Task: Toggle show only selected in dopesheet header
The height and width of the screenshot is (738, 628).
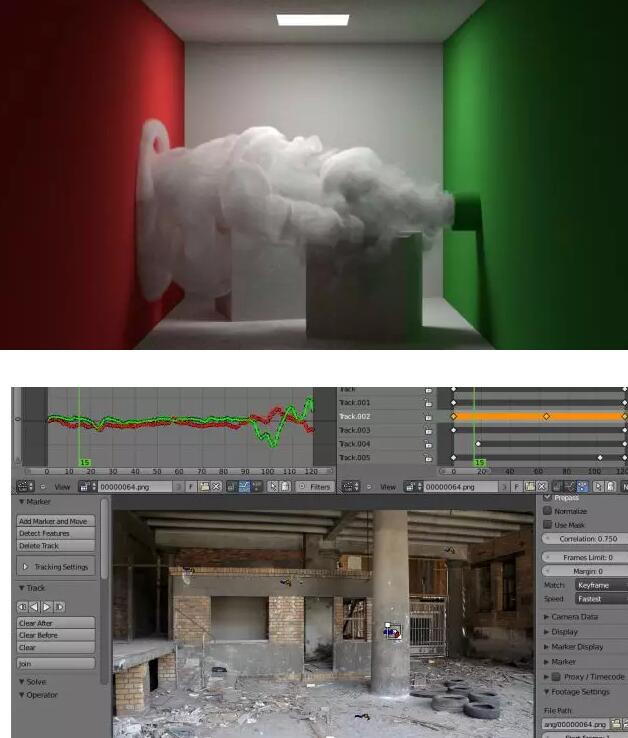Action: tap(598, 487)
